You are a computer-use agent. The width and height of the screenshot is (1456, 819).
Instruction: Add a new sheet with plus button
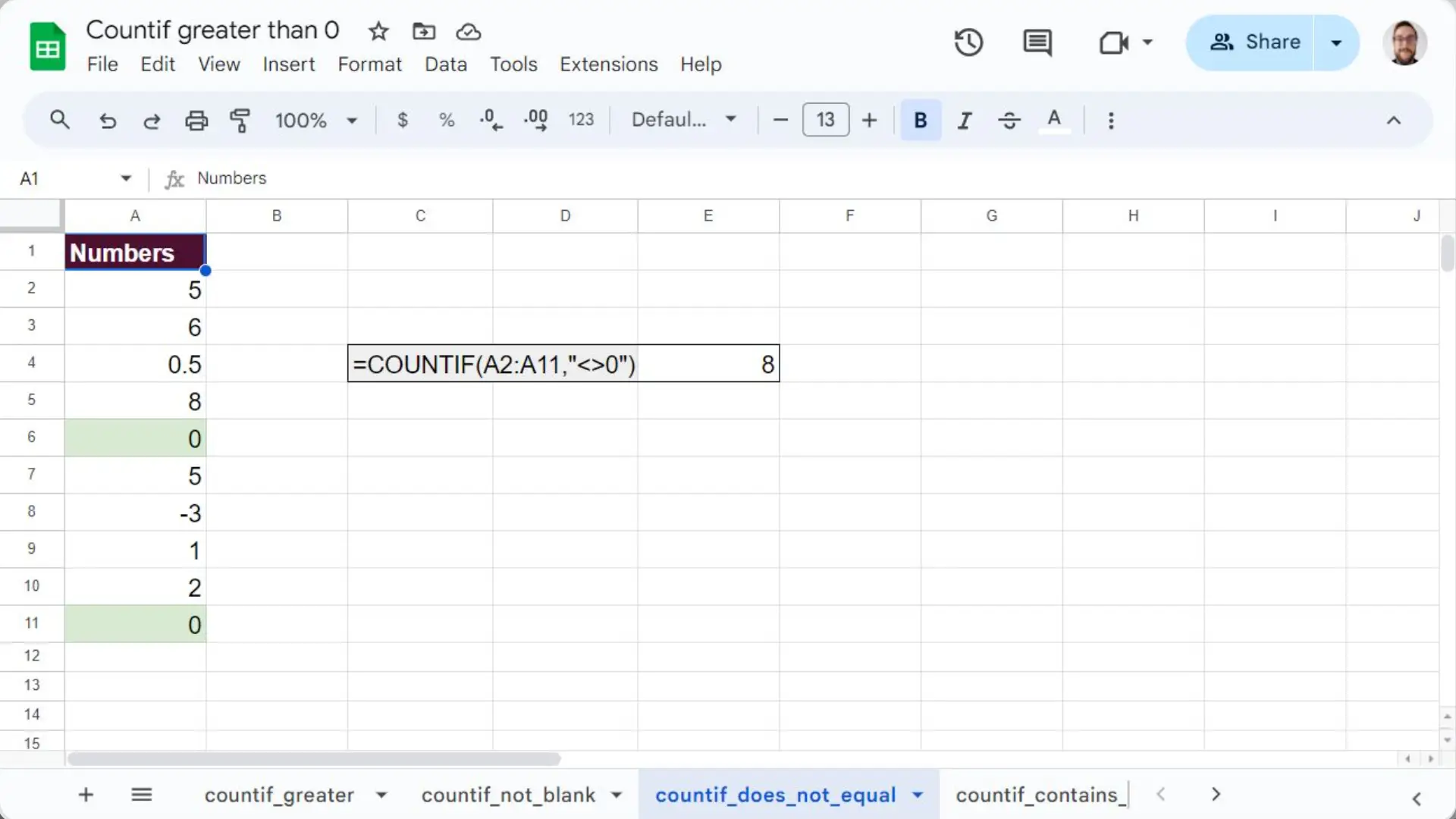click(x=86, y=795)
